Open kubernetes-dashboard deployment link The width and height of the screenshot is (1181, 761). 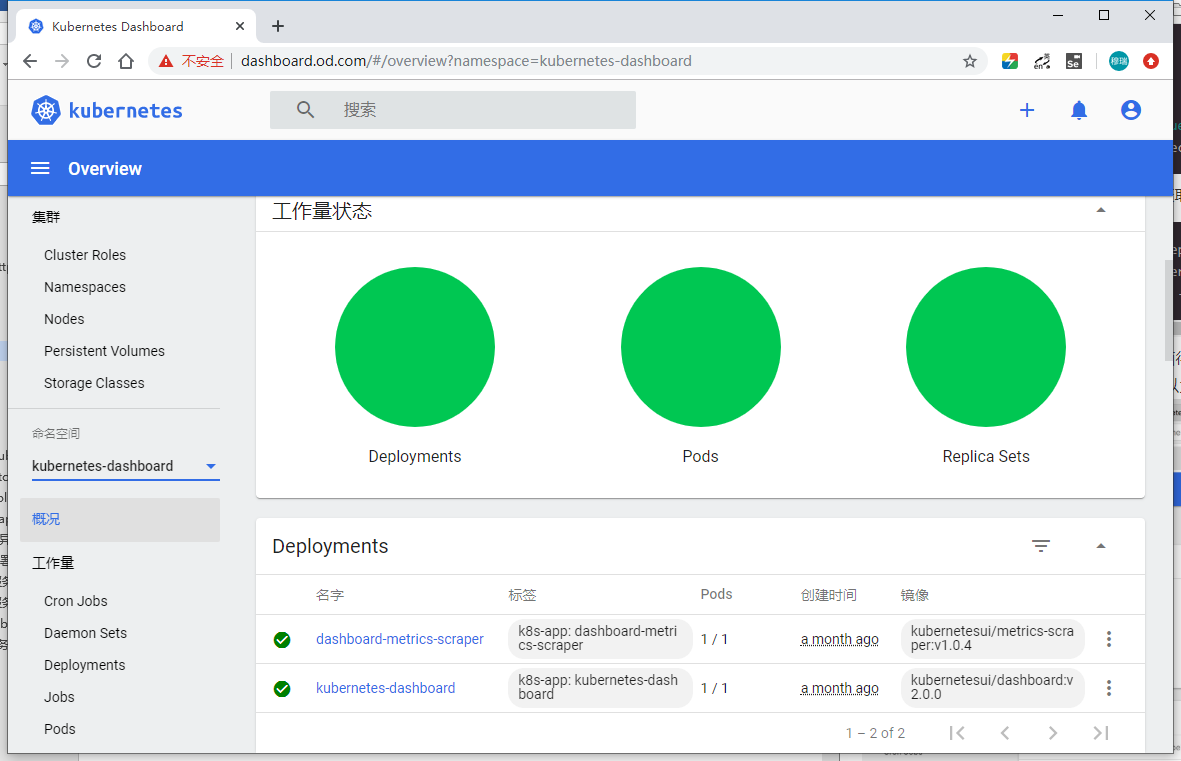click(x=386, y=688)
